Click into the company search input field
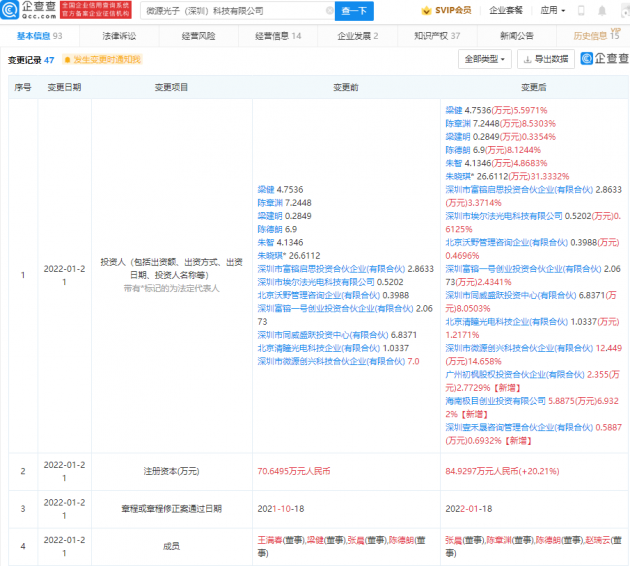This screenshot has width=630, height=566. pyautogui.click(x=235, y=11)
